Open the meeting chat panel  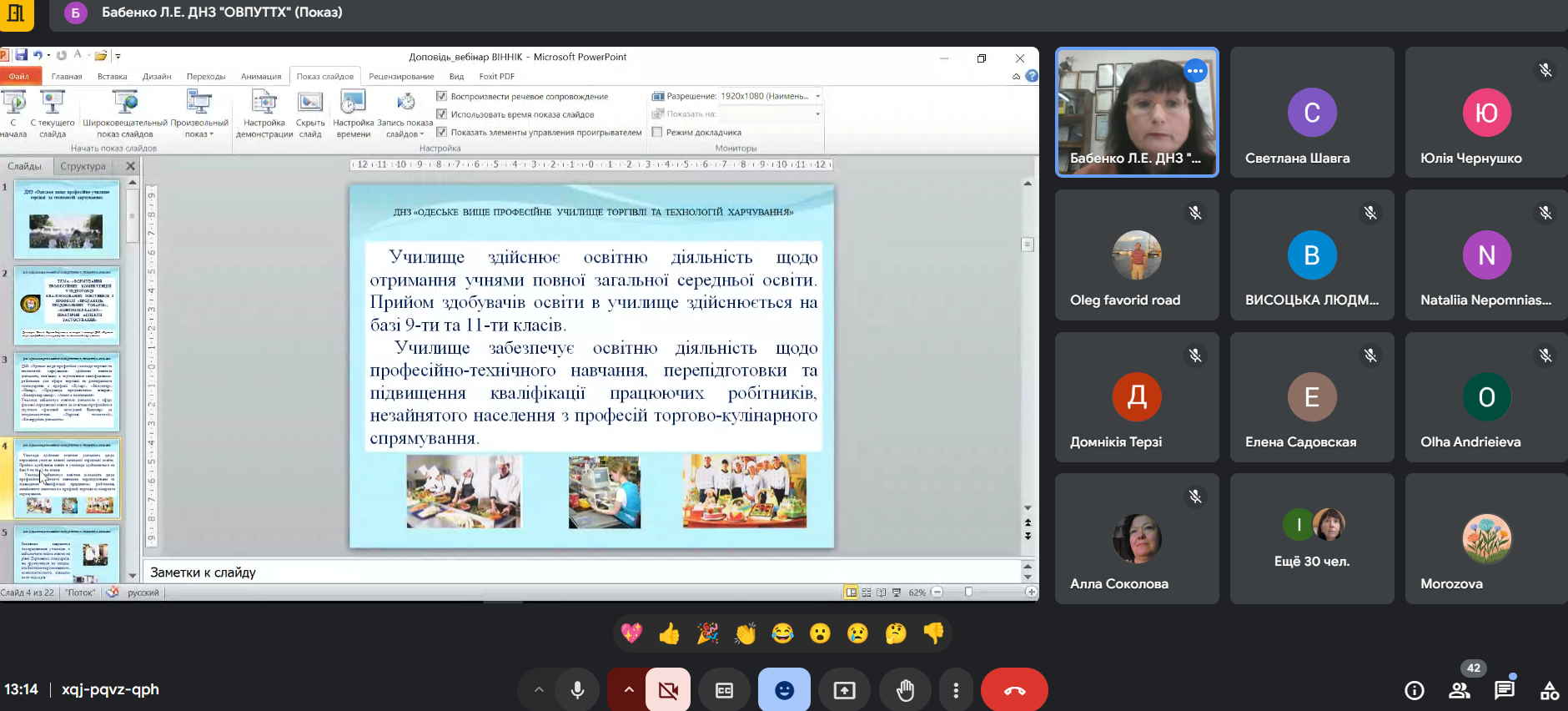(x=1504, y=690)
